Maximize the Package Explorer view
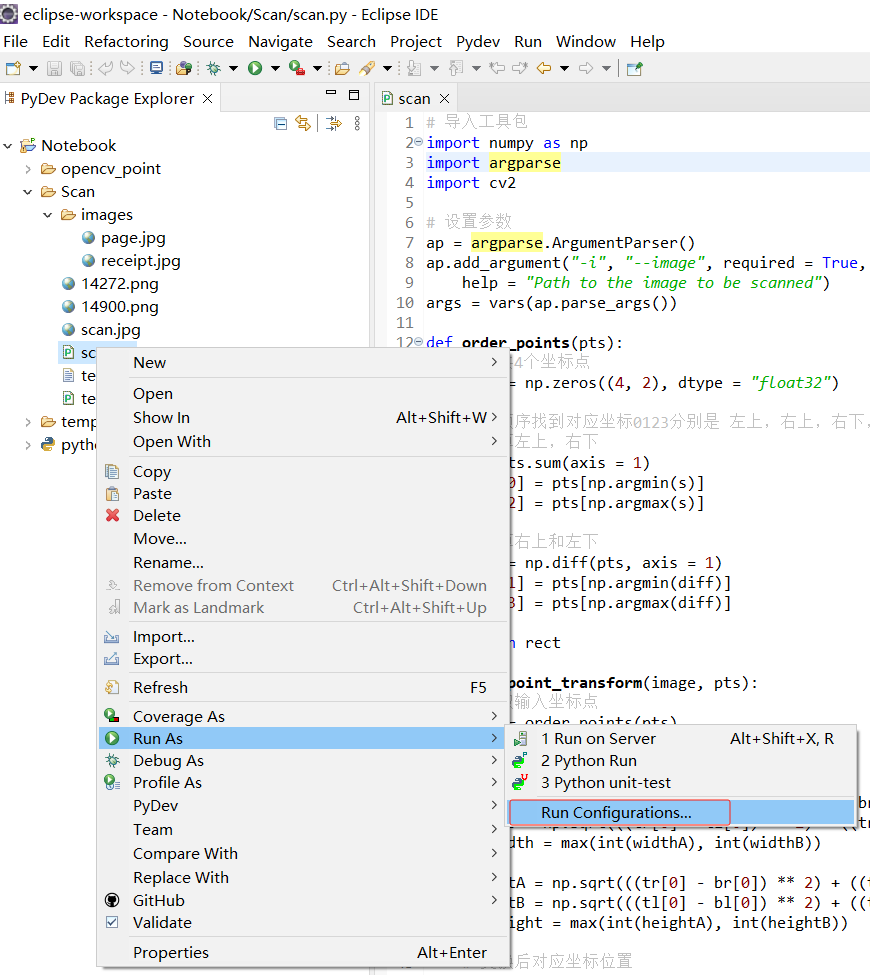This screenshot has height=975, width=870. pos(354,95)
